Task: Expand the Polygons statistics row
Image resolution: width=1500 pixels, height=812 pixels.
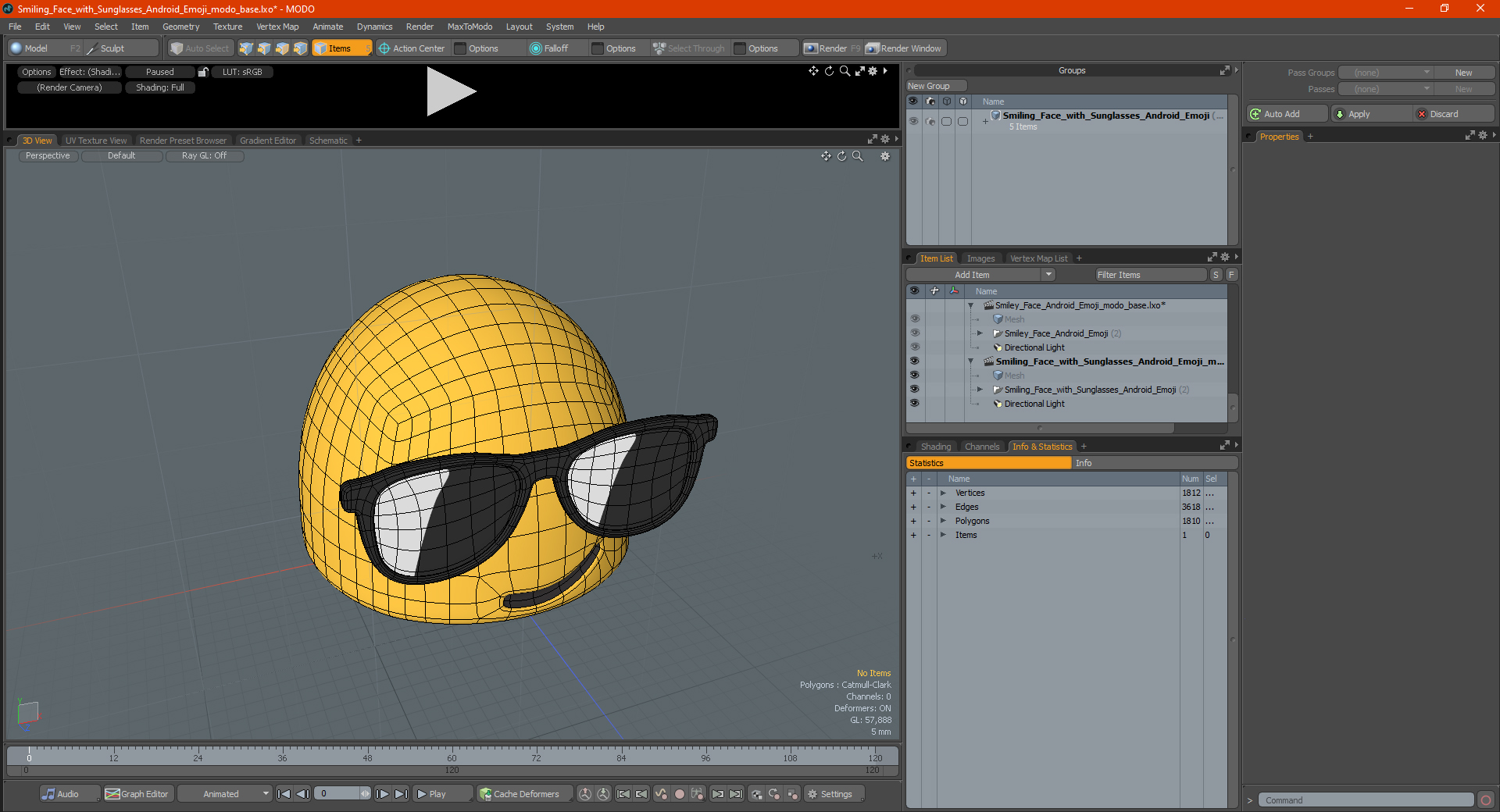Action: pos(943,521)
